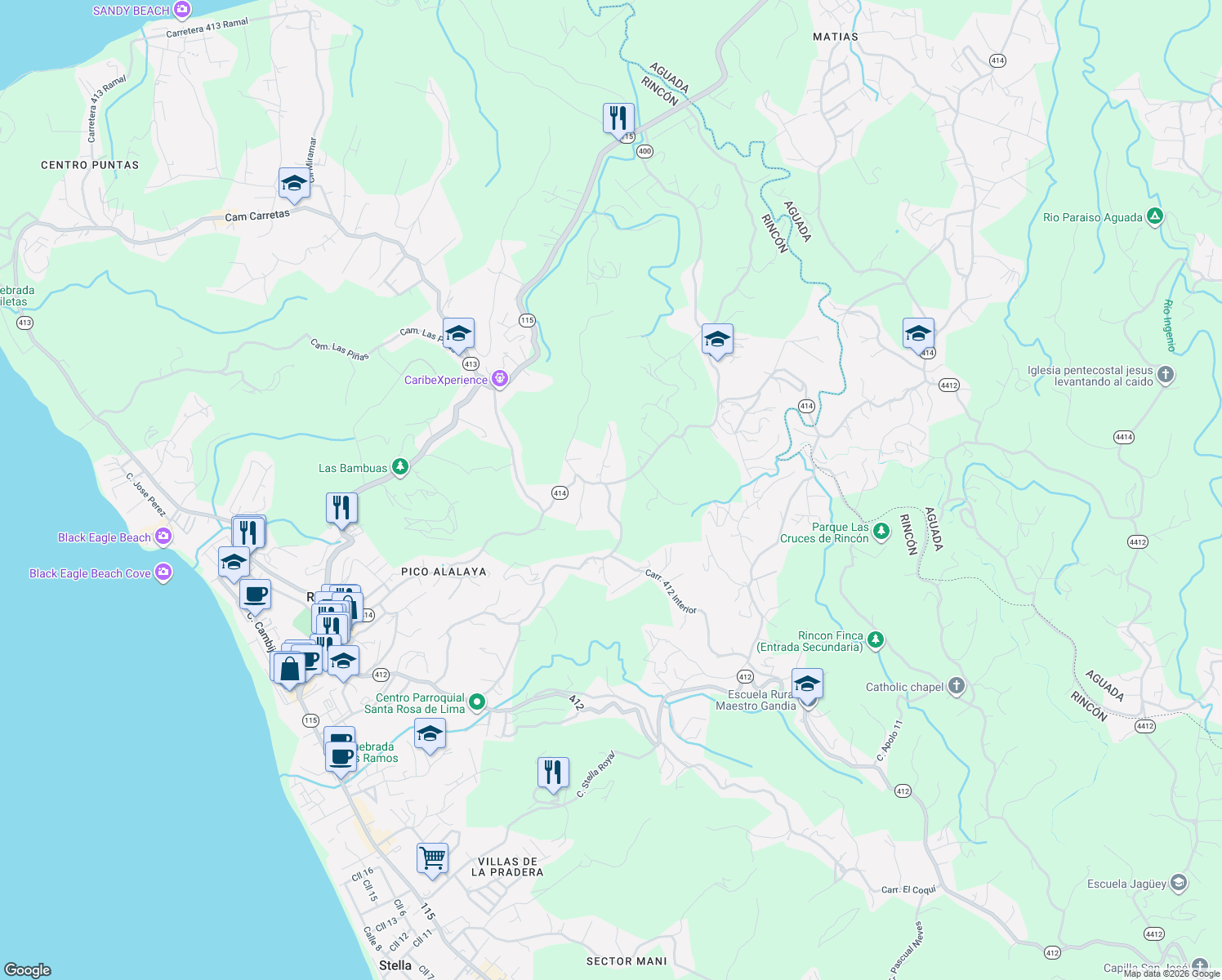This screenshot has height=980, width=1222.
Task: Select school marker below Centro Parroquial
Action: click(x=430, y=737)
